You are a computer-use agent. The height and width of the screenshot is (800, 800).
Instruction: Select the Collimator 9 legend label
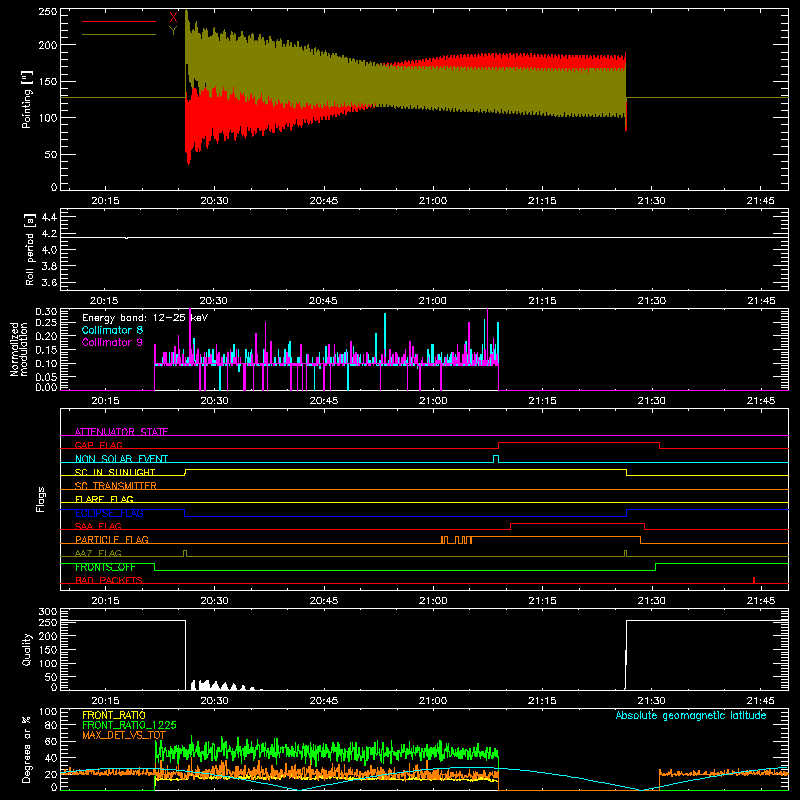pyautogui.click(x=112, y=342)
